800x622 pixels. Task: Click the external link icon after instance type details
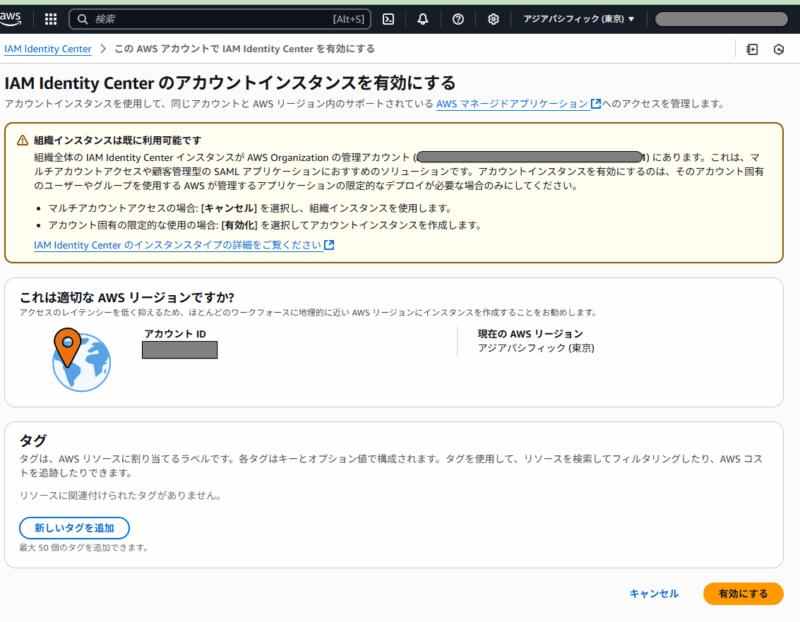pyautogui.click(x=329, y=245)
